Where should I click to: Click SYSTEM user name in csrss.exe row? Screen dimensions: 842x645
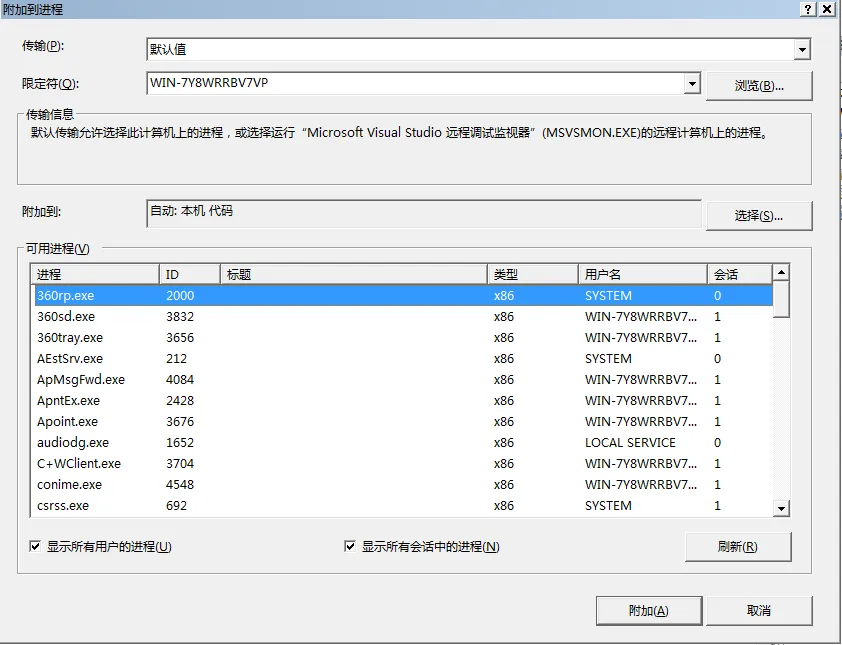click(608, 505)
